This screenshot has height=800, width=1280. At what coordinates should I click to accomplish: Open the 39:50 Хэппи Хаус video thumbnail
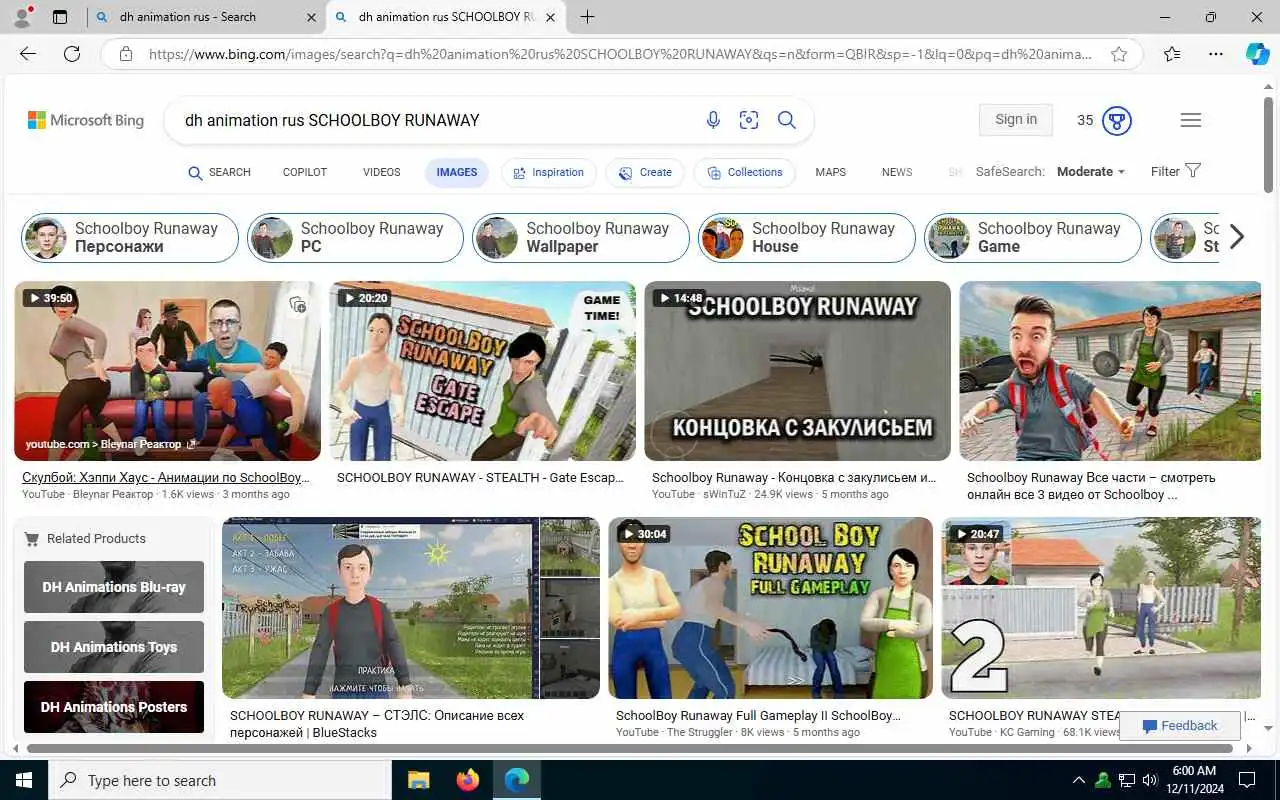click(x=168, y=371)
